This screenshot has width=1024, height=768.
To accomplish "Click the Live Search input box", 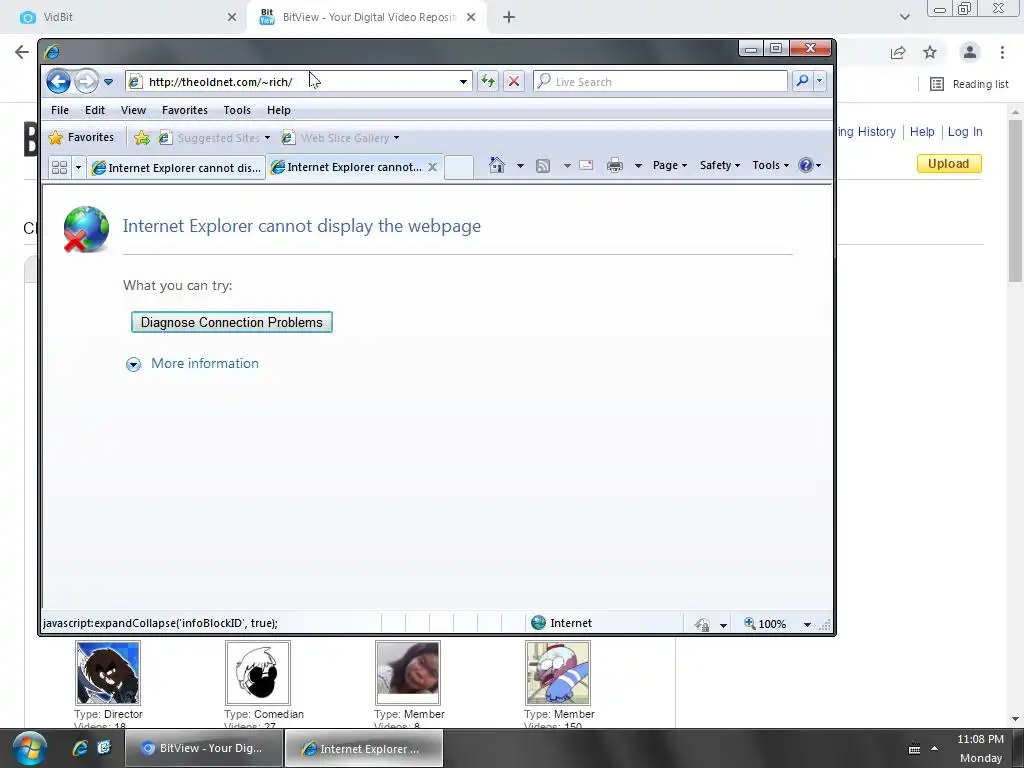I will 660,82.
